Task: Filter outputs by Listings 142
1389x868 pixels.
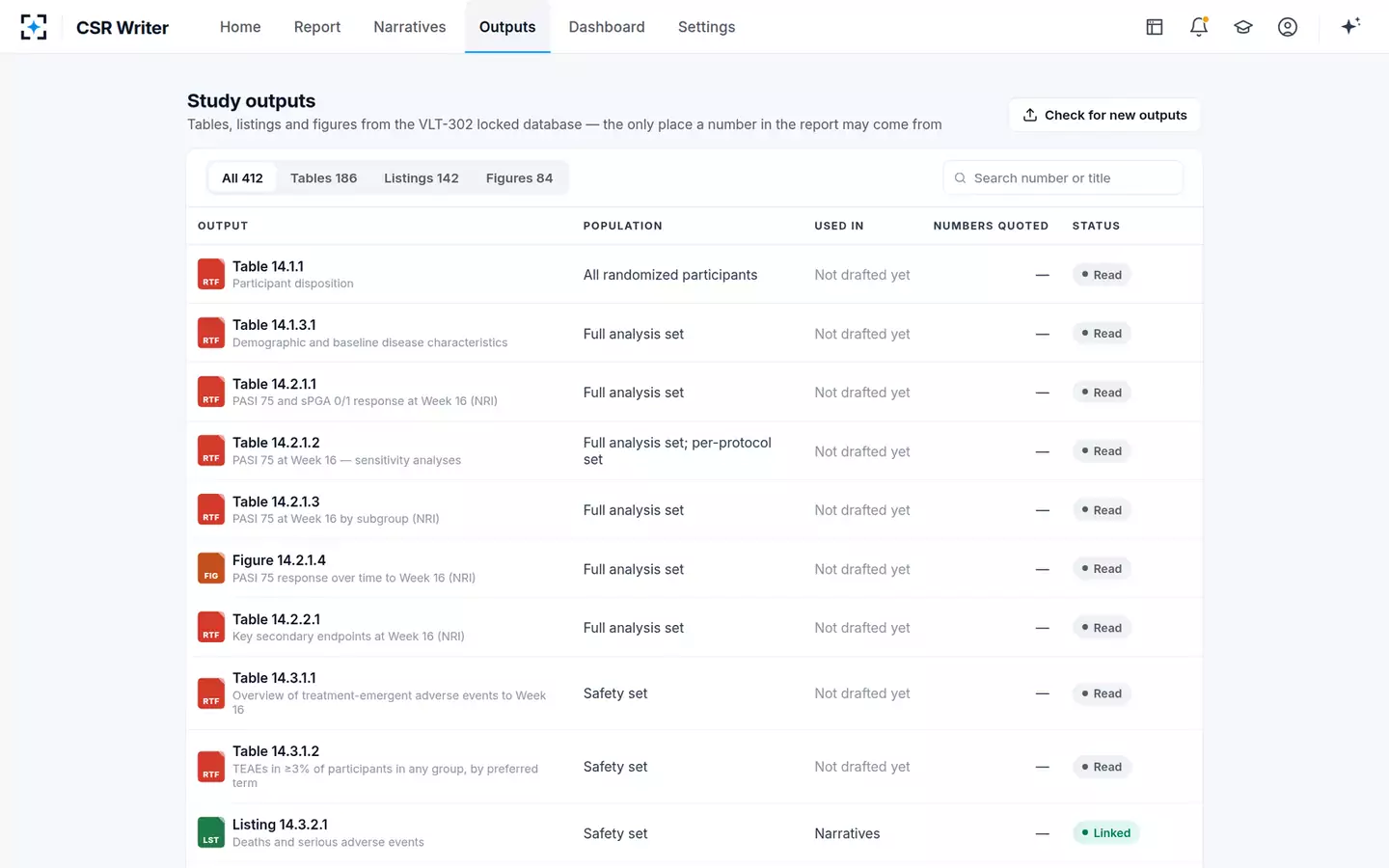Action: (422, 178)
